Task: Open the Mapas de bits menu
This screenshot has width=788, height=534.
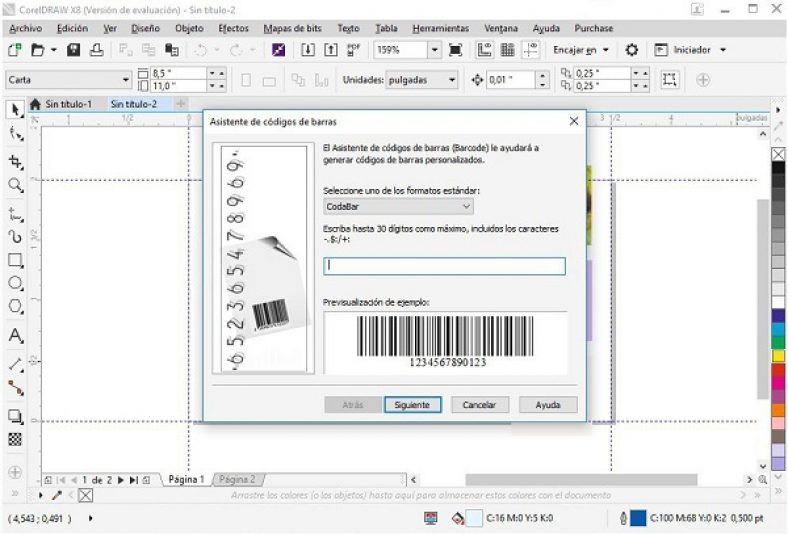Action: [x=292, y=28]
